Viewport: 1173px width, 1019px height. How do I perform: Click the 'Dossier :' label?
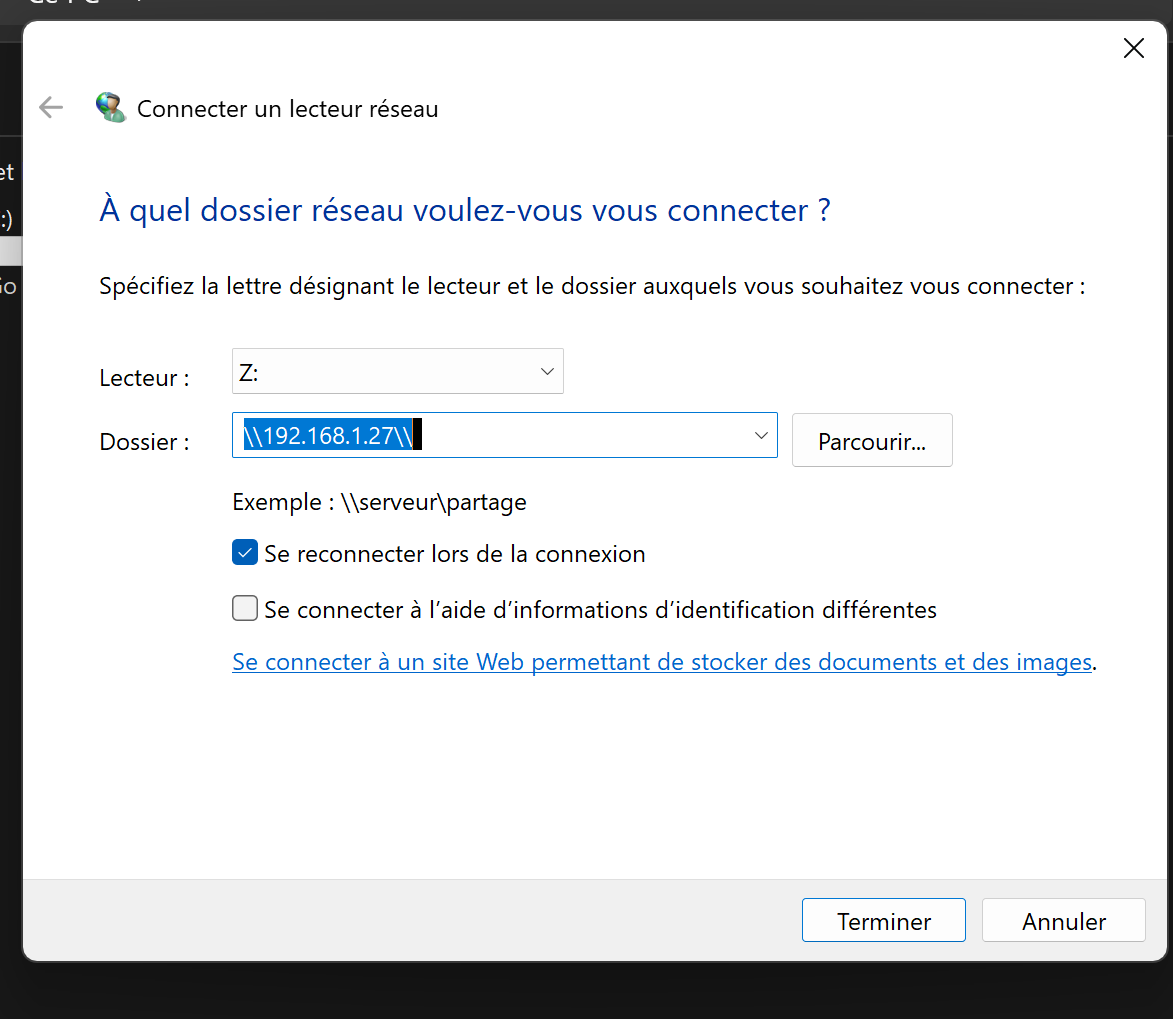coord(145,442)
